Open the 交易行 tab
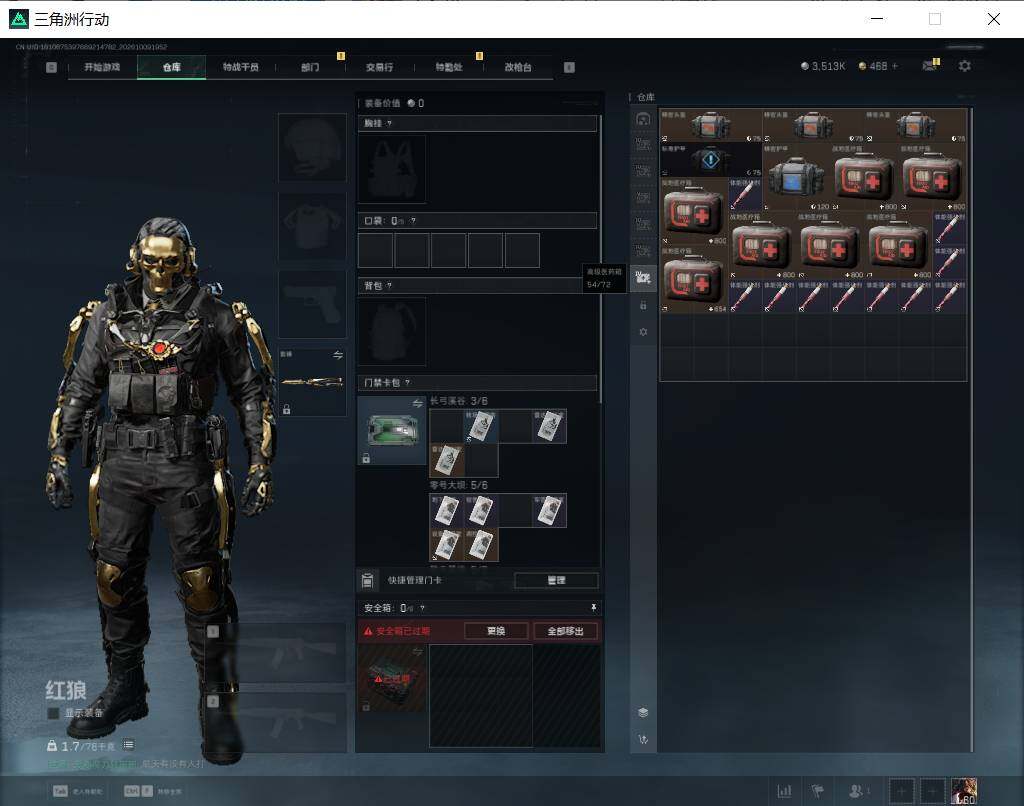Image resolution: width=1024 pixels, height=806 pixels. pyautogui.click(x=379, y=67)
